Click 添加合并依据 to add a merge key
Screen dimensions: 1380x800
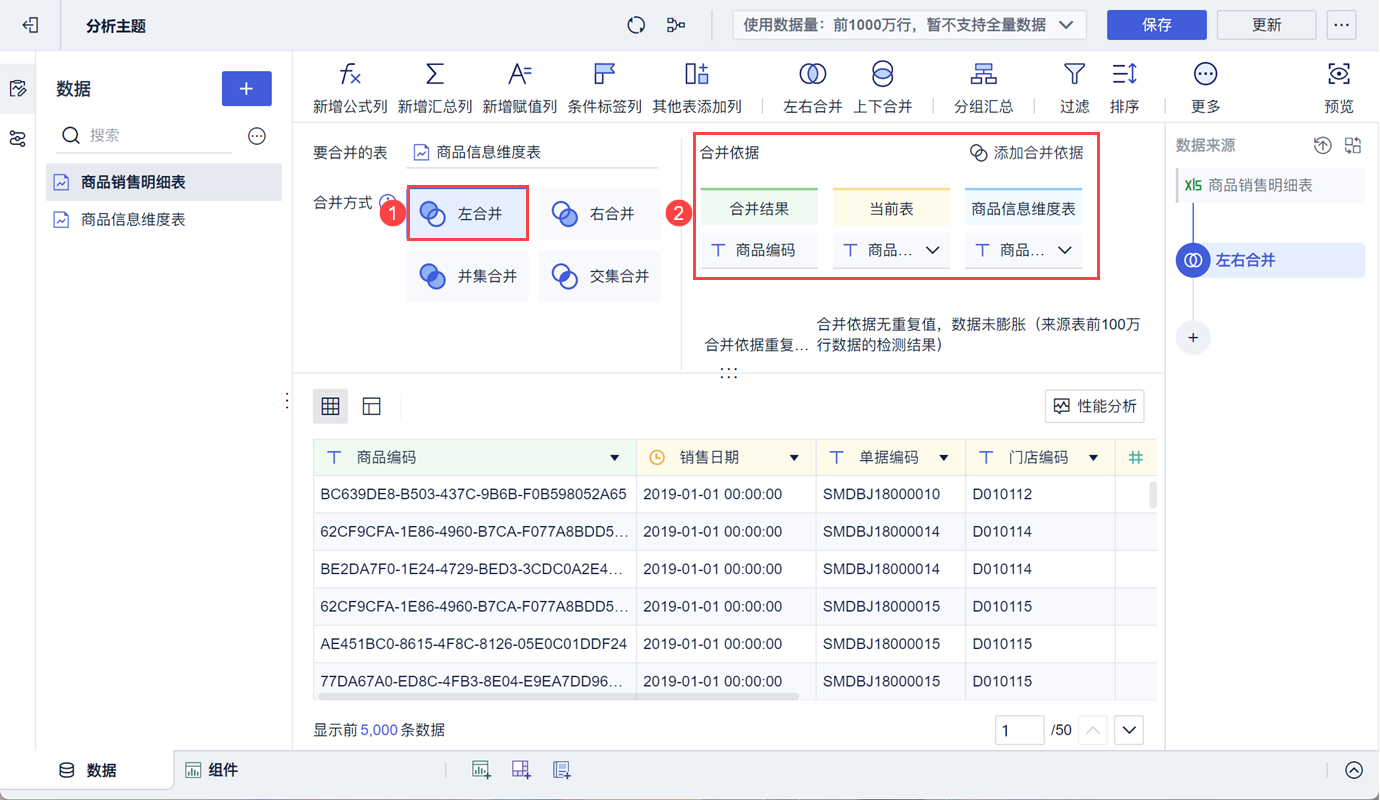pyautogui.click(x=1026, y=153)
